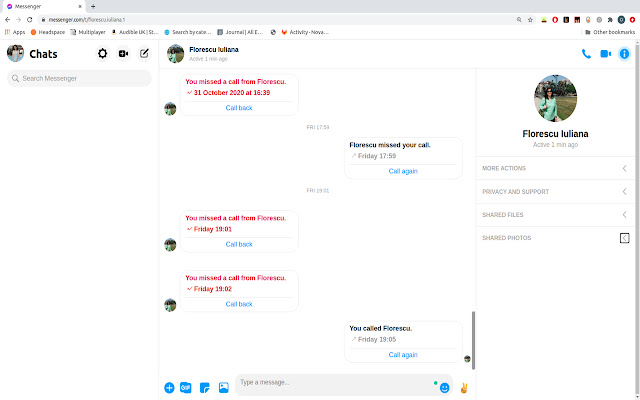640x400 pixels.
Task: Choose a GIF from composer
Action: click(186, 387)
